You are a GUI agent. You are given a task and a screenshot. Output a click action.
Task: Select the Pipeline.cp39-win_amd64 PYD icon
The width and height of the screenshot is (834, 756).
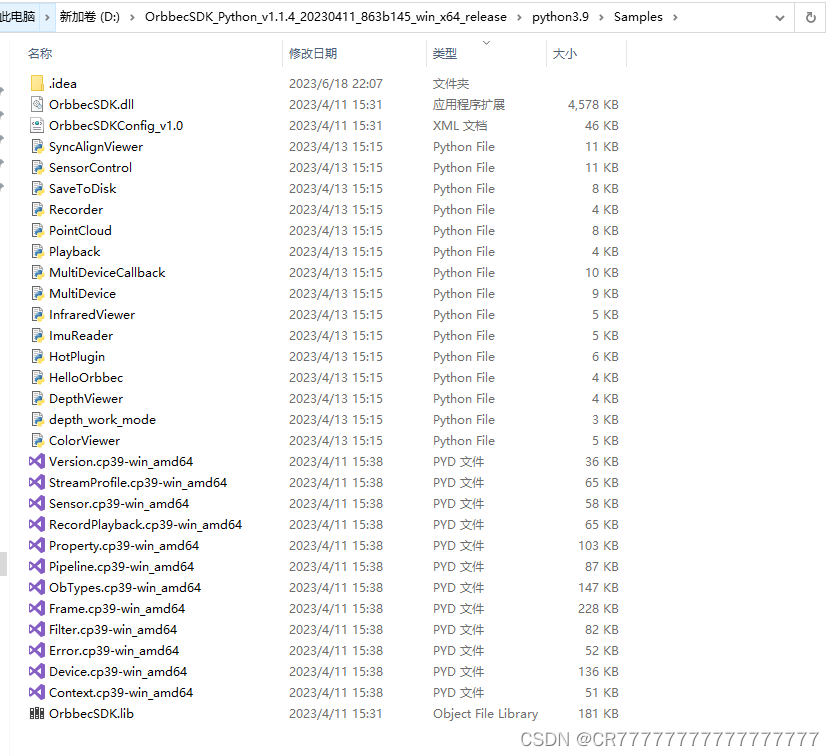click(x=37, y=567)
